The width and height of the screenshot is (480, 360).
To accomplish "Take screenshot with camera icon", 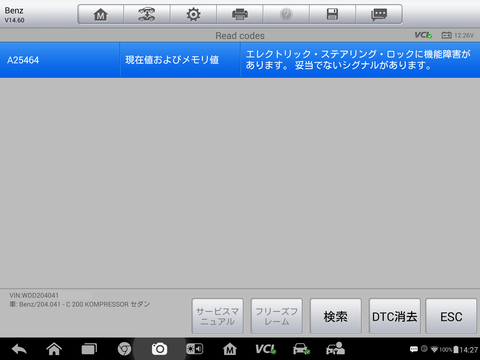I will [x=159, y=349].
